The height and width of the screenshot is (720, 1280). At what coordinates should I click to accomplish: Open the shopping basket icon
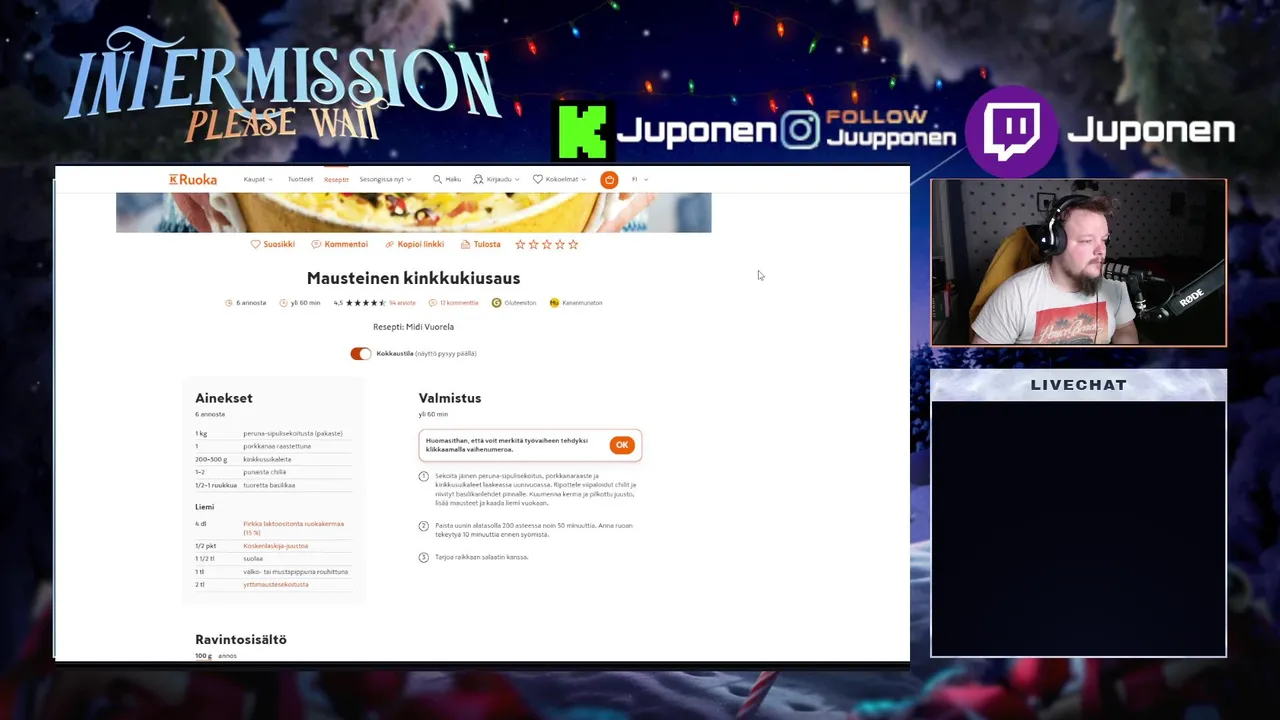609,179
